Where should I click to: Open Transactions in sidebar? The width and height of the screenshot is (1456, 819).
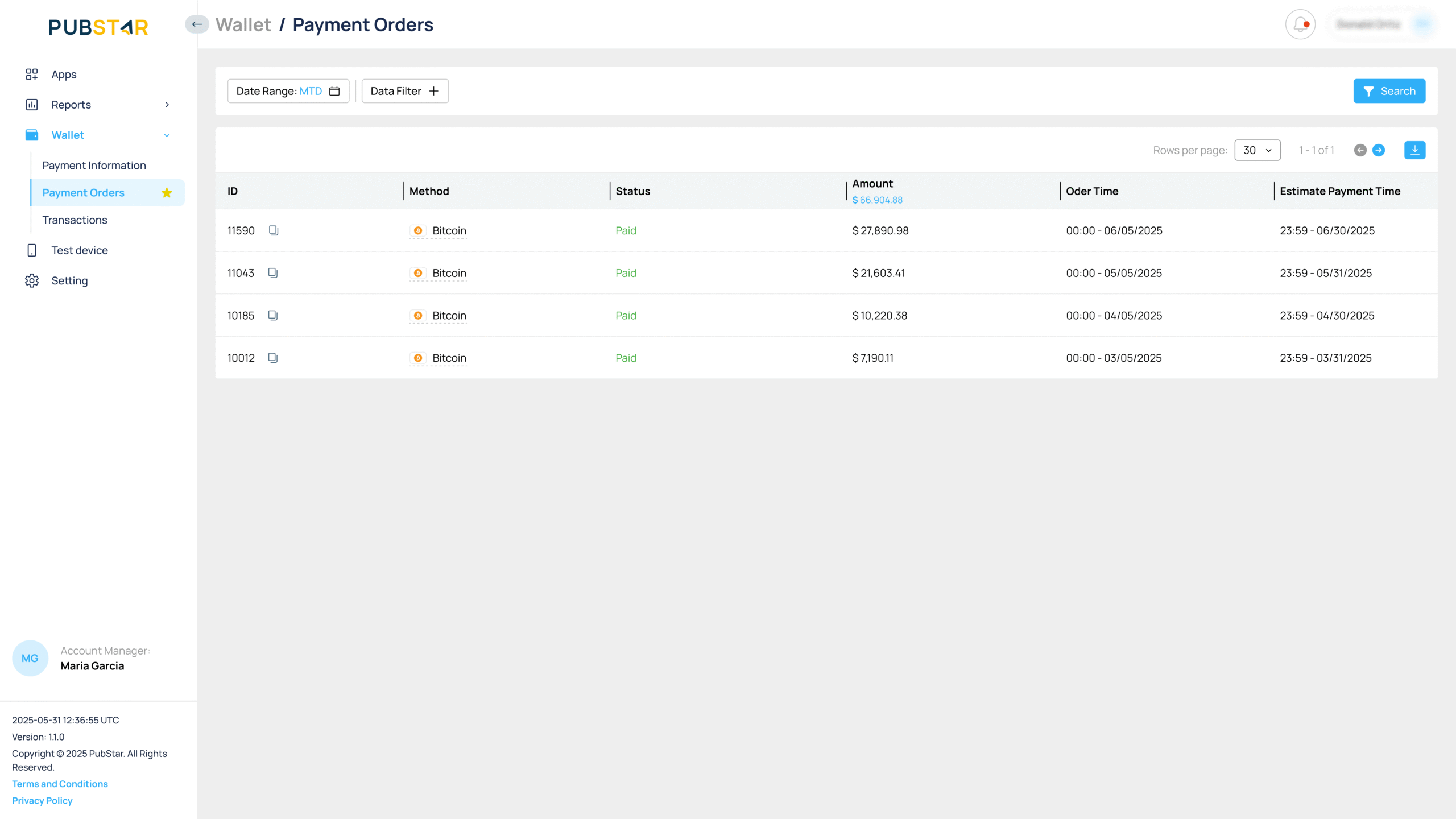(75, 220)
